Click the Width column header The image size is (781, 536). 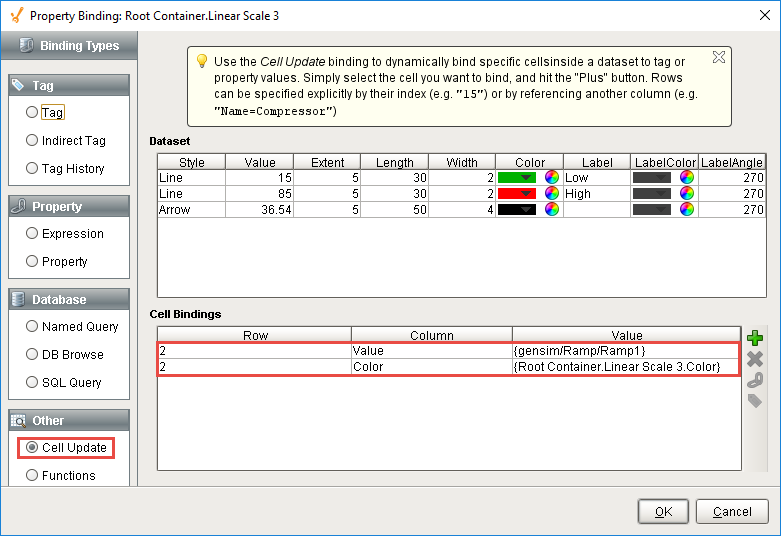point(462,162)
